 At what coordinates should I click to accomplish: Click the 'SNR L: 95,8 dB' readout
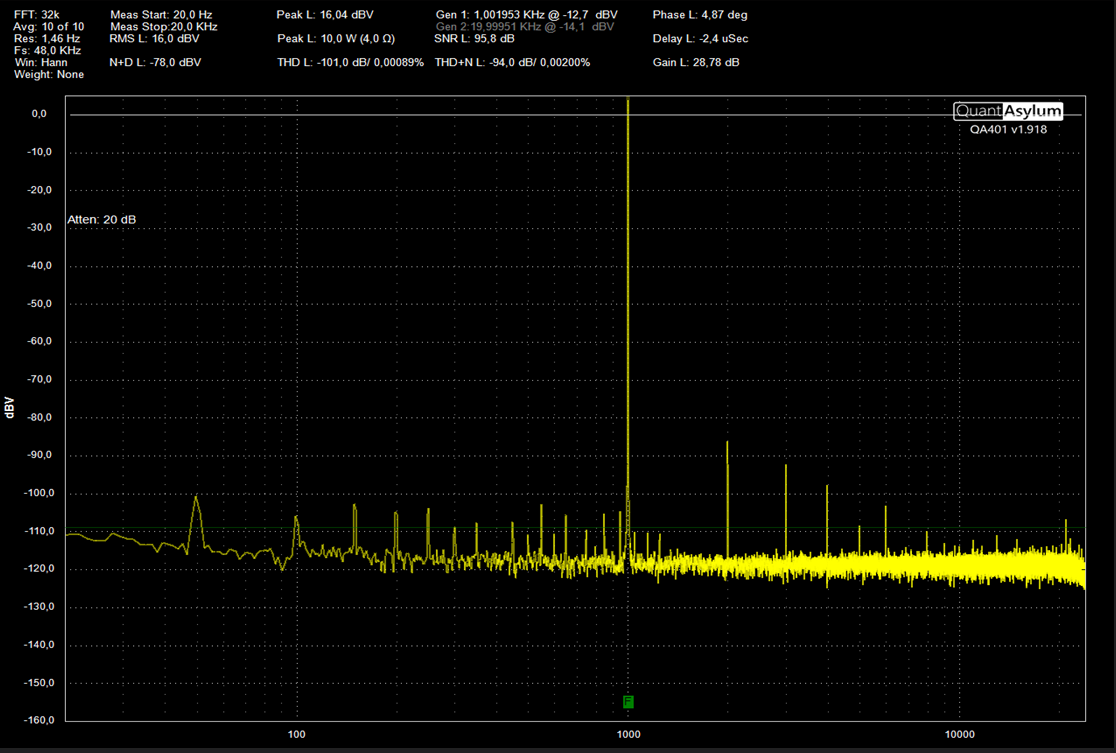tap(474, 38)
